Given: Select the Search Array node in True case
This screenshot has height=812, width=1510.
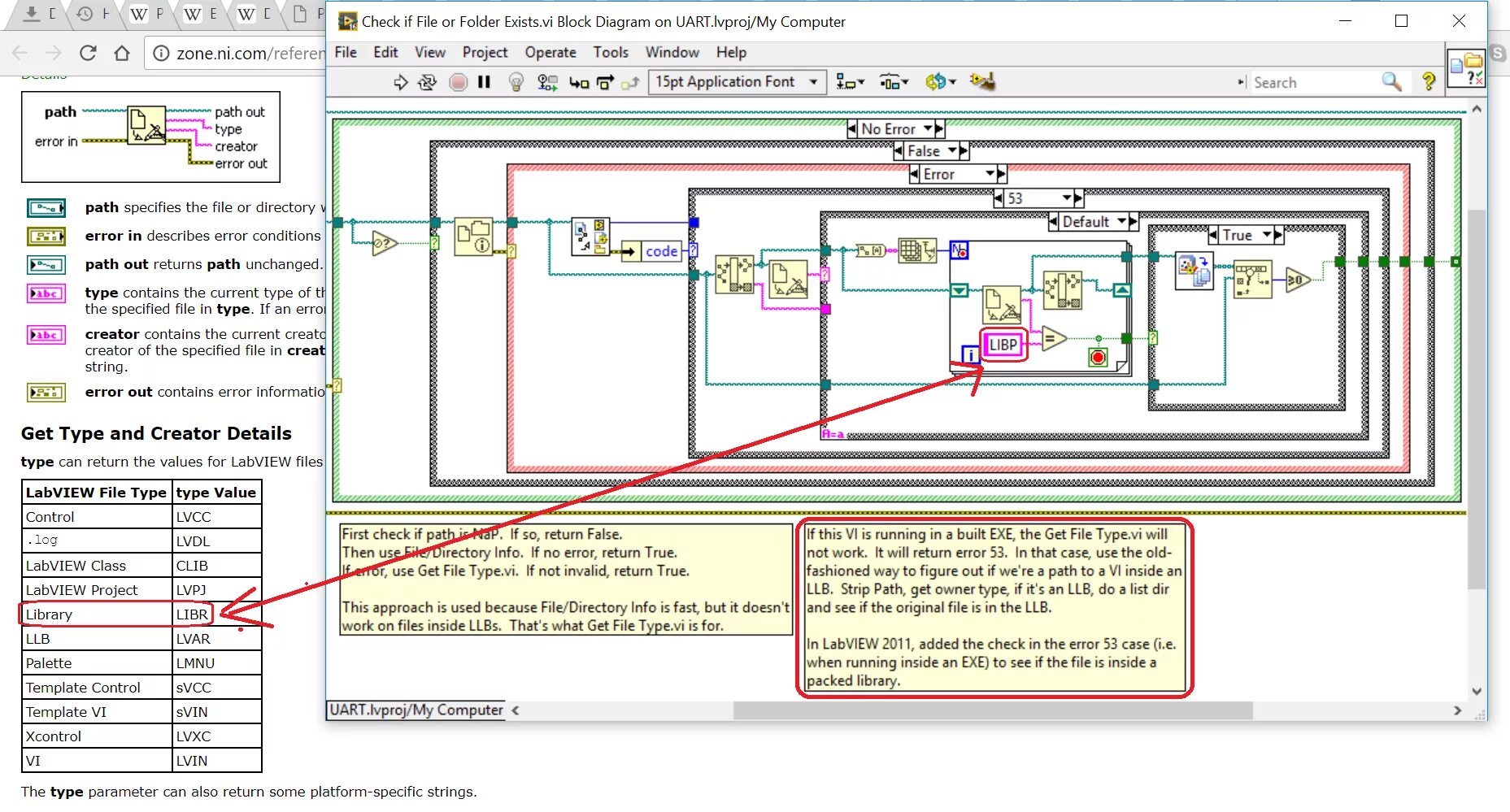Looking at the screenshot, I should pos(1253,280).
